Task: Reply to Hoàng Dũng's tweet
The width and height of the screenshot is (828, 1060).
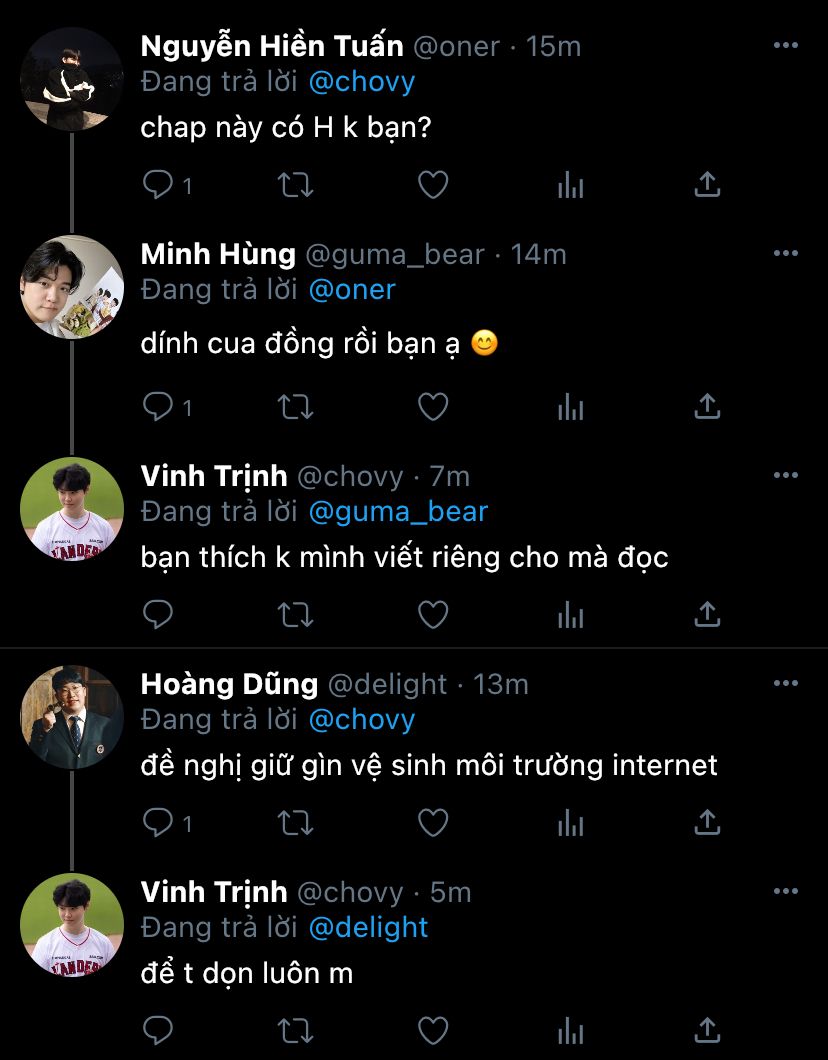Action: pos(159,822)
